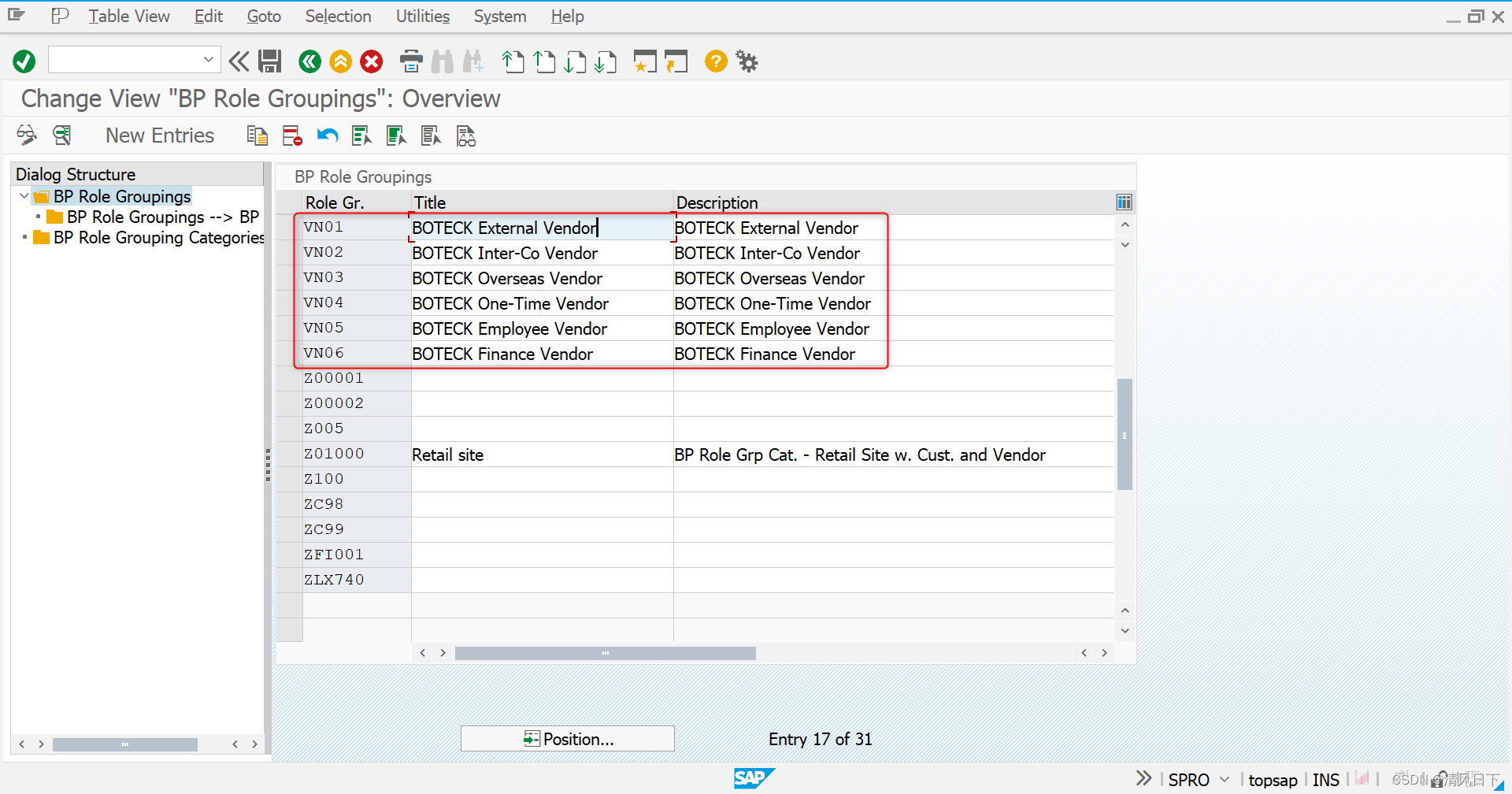Click the BC Set field values icon
Image resolution: width=1512 pixels, height=794 pixels.
point(466,136)
